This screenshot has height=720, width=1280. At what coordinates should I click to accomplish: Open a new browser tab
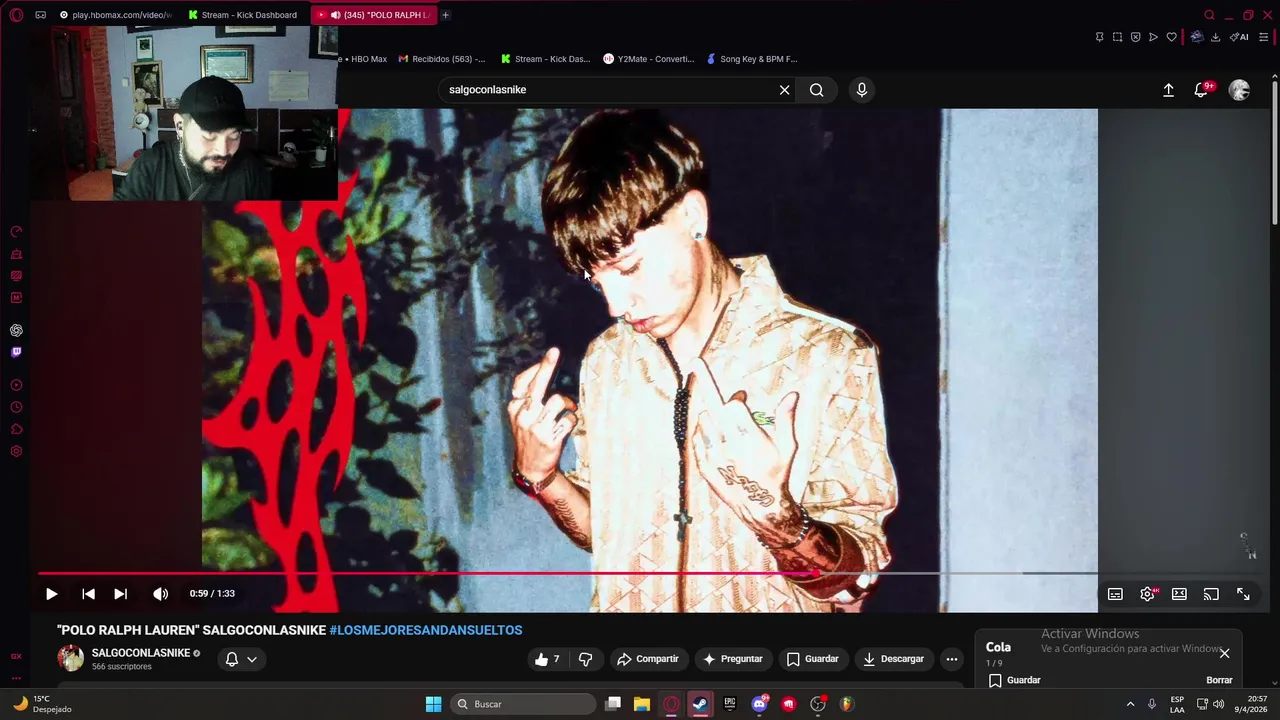[445, 15]
